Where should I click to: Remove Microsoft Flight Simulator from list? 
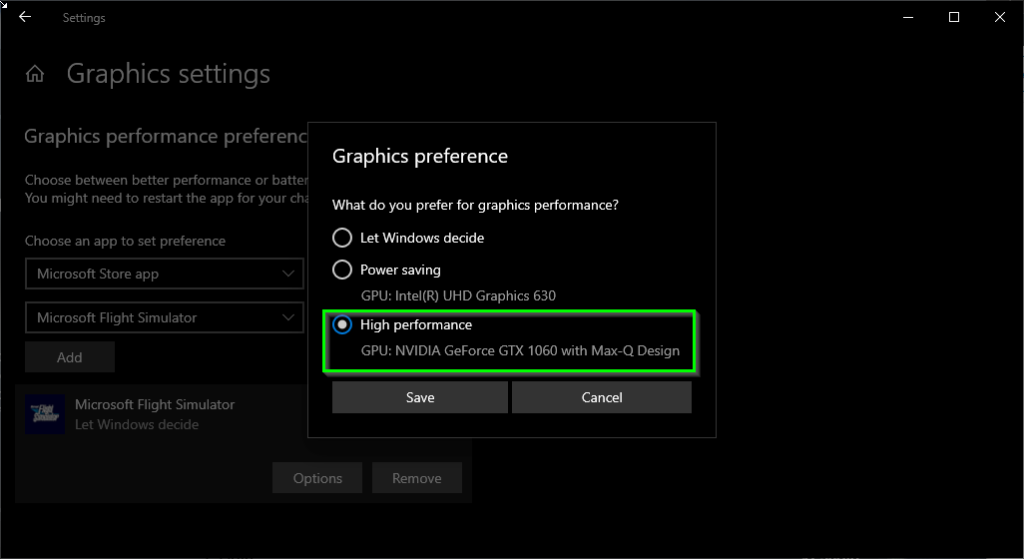[417, 478]
